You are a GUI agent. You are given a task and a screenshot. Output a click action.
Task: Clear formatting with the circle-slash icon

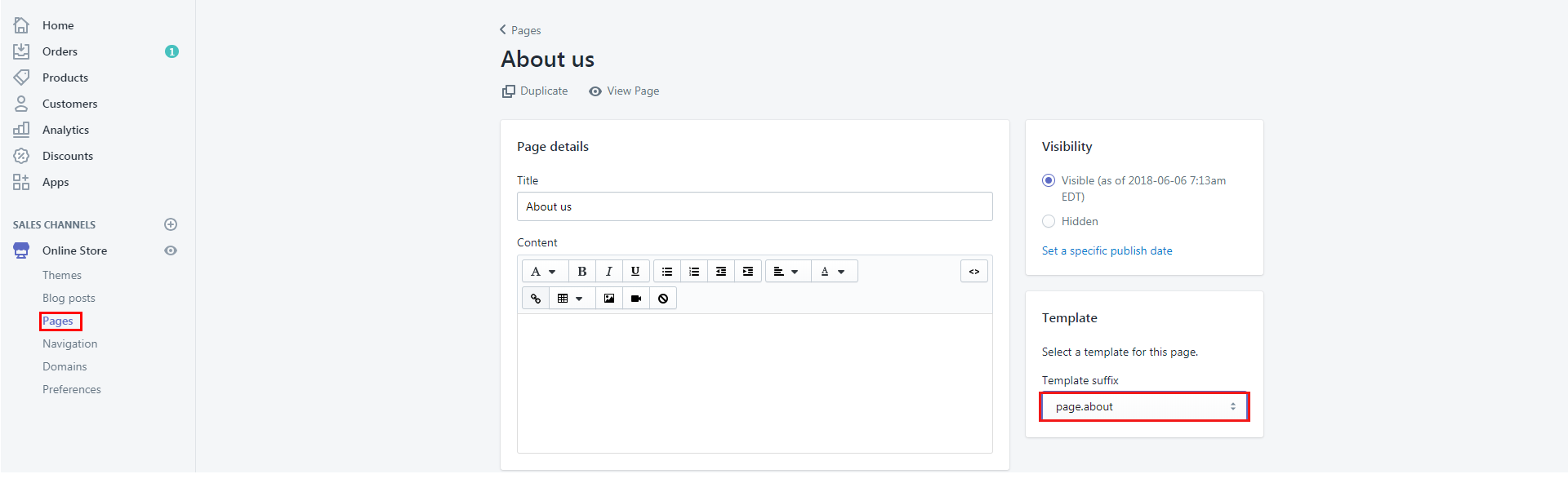[x=663, y=299]
